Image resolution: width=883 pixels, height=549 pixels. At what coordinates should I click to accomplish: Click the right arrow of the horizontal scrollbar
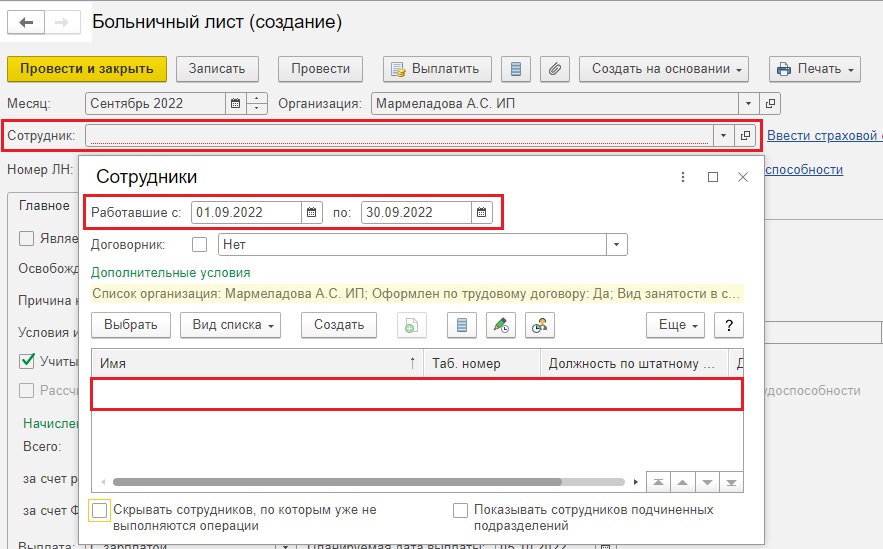635,482
